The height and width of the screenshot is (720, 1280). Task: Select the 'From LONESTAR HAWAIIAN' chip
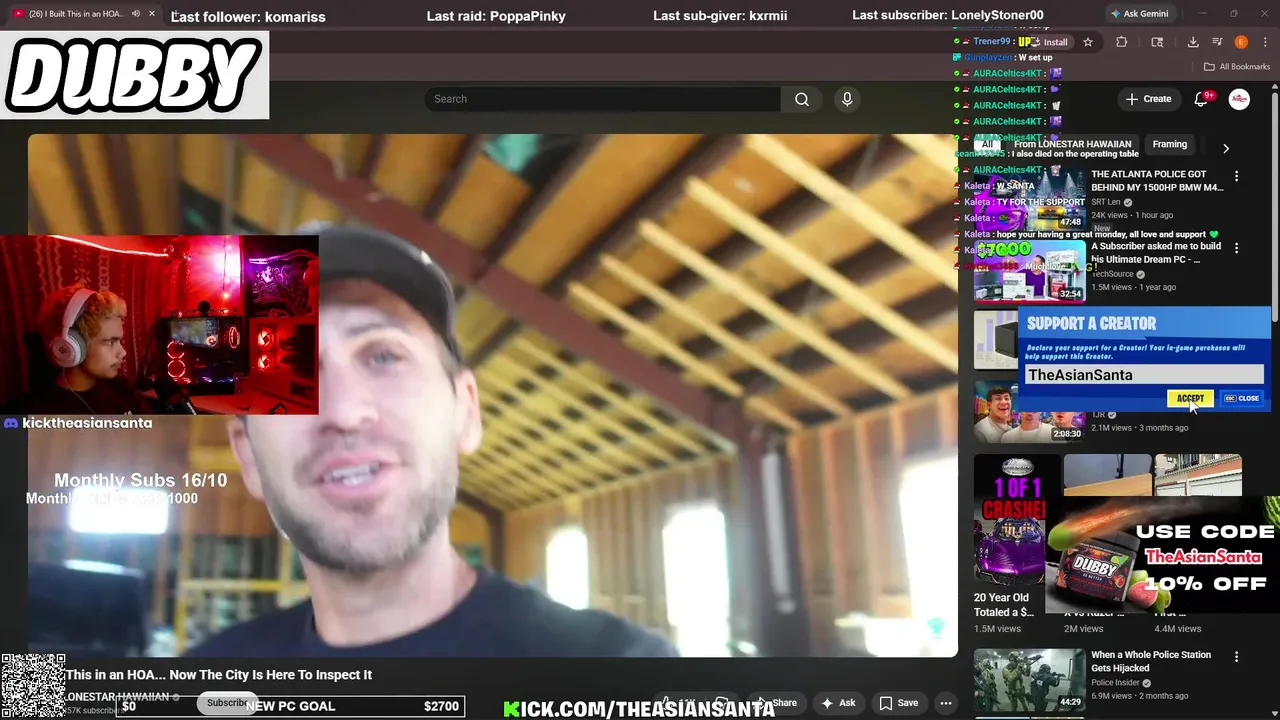[x=1072, y=144]
